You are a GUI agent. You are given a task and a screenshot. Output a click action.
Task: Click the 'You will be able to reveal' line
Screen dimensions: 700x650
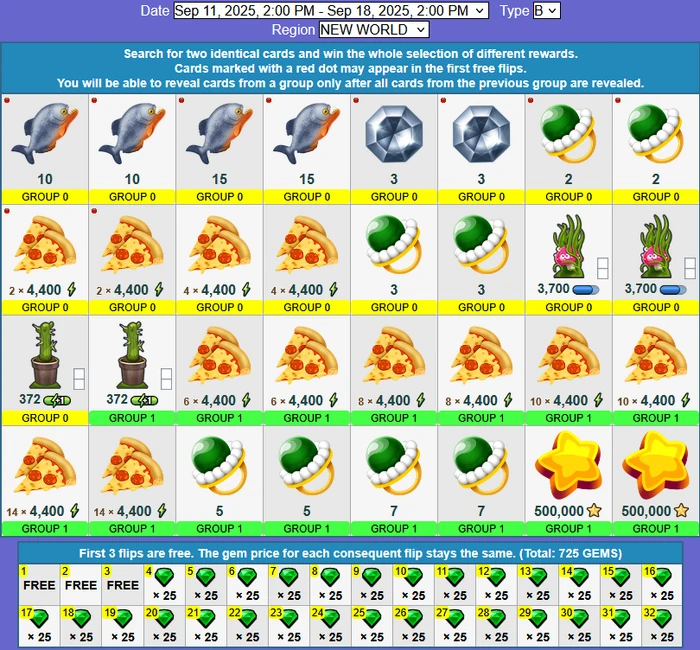pyautogui.click(x=350, y=83)
